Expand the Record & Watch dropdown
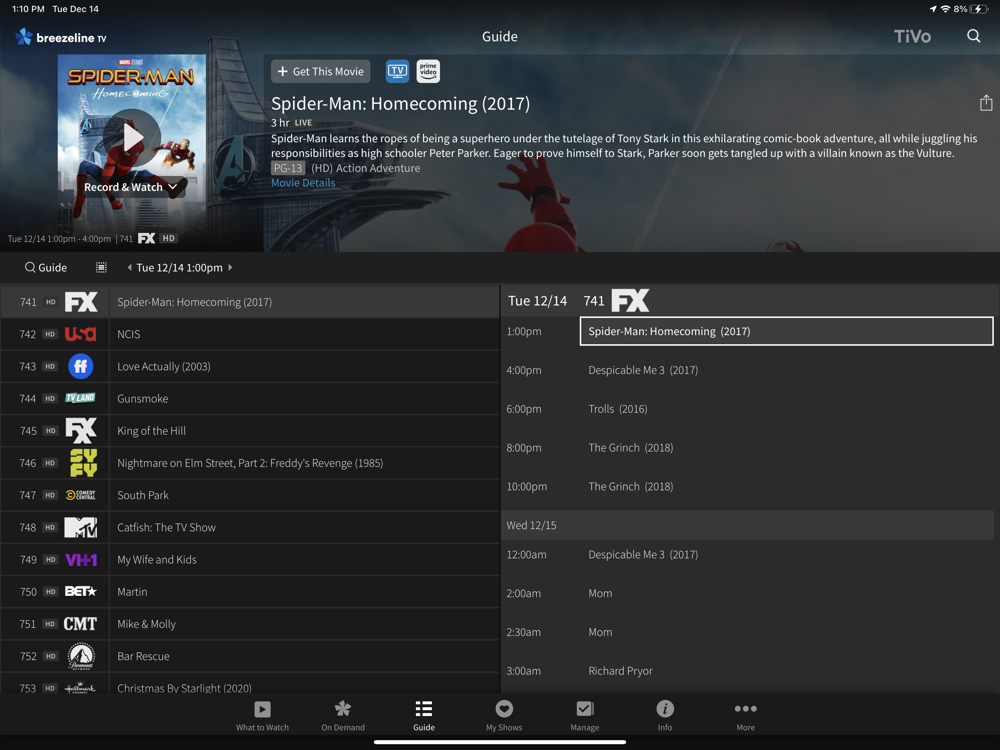Image resolution: width=1000 pixels, height=750 pixels. click(x=131, y=187)
